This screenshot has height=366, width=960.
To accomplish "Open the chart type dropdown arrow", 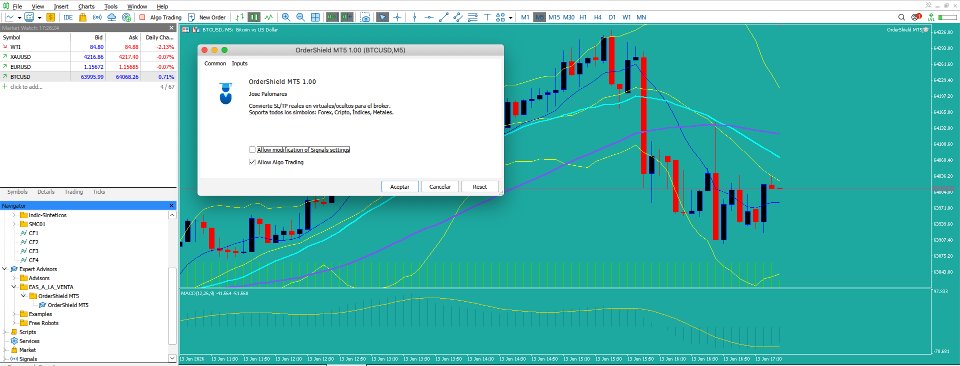I will tap(19, 18).
